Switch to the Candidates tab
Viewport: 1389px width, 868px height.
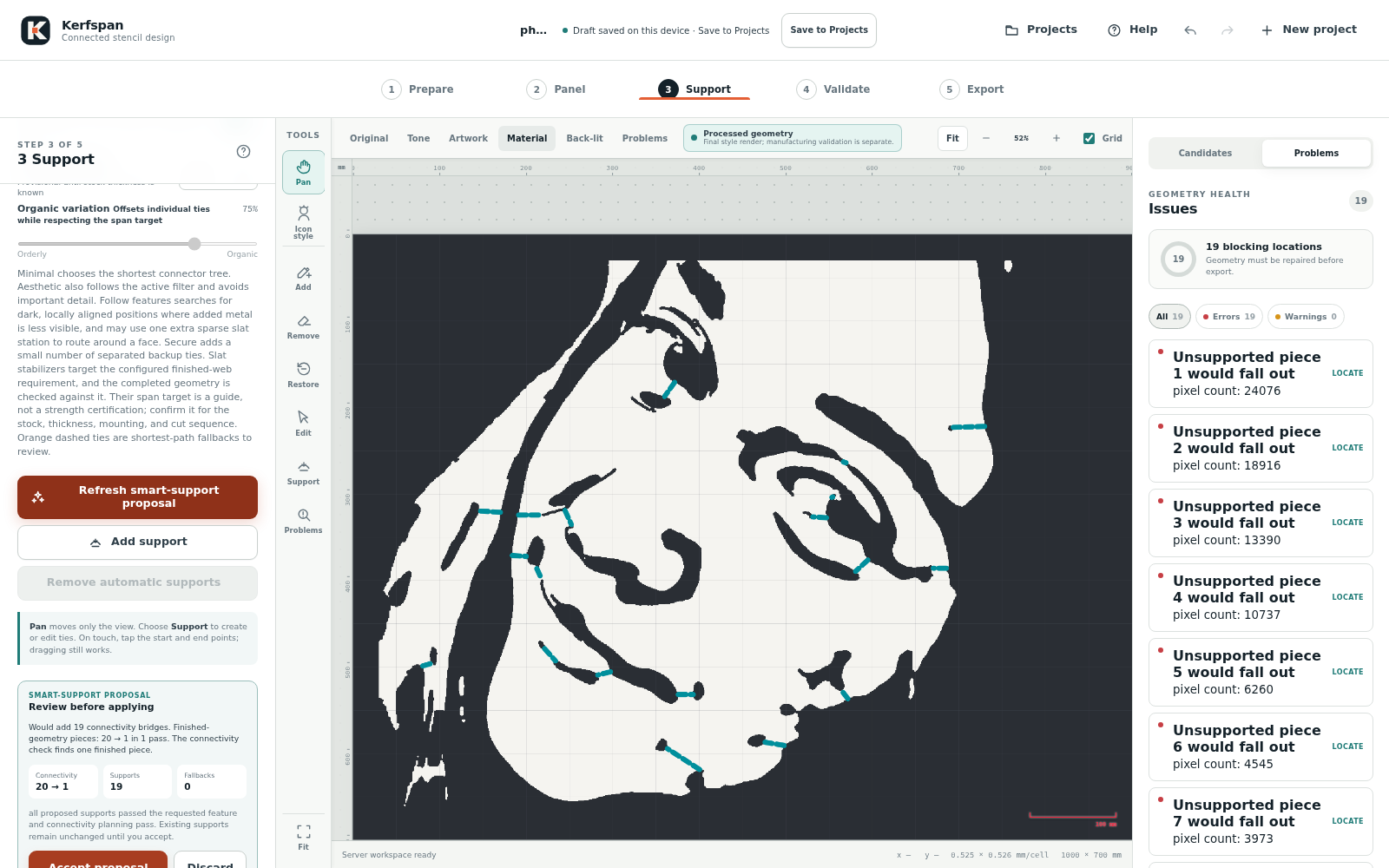(x=1205, y=153)
